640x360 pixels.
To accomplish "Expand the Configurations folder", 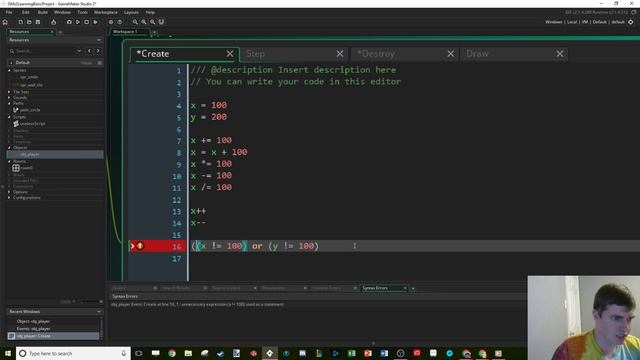I will click(9, 198).
